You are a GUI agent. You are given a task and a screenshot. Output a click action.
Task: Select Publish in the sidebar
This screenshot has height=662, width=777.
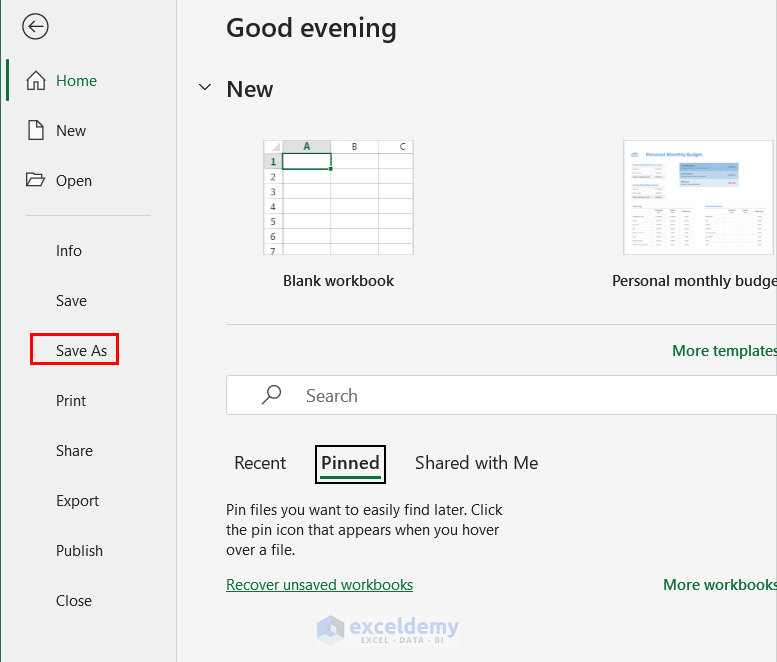[x=79, y=551]
